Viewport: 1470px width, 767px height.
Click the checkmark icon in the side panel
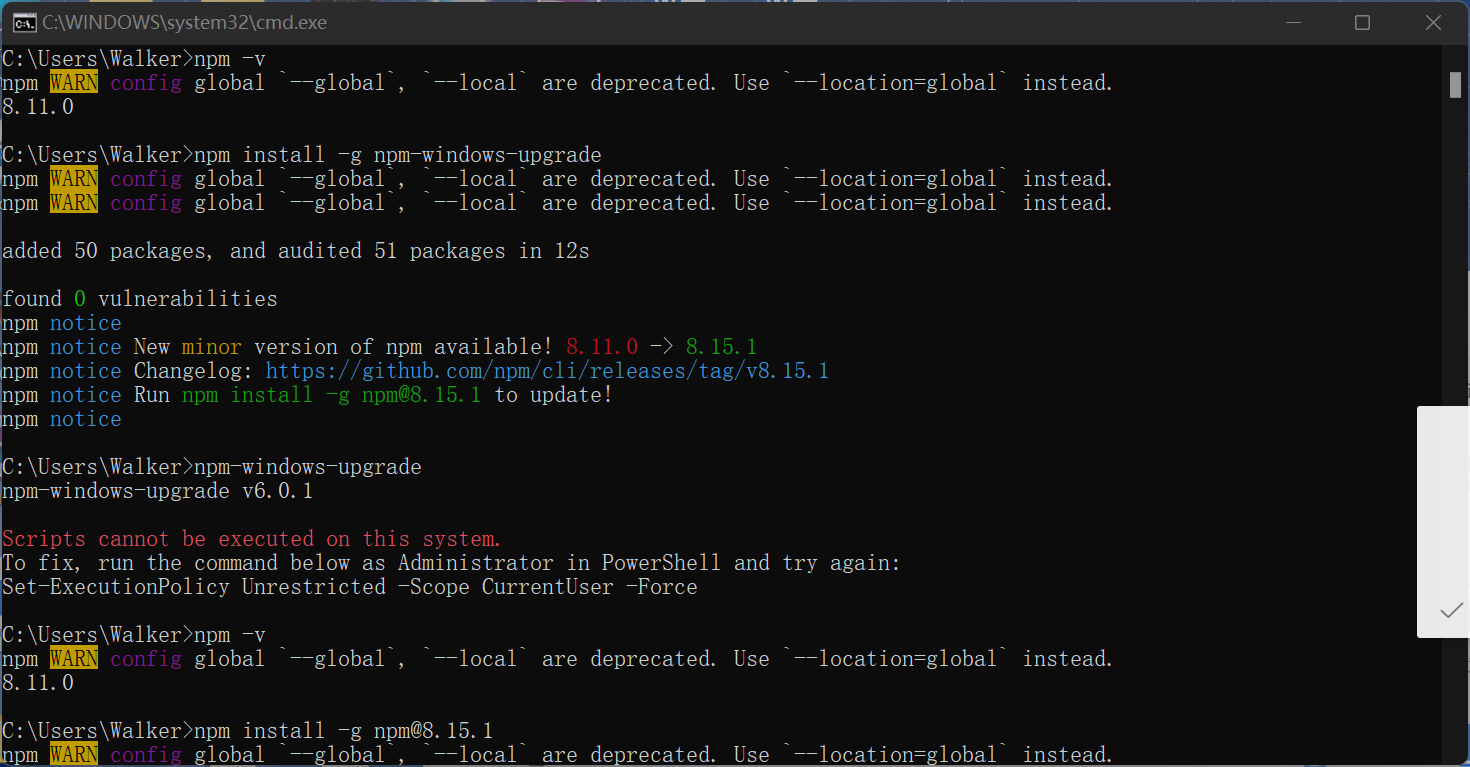[1451, 610]
